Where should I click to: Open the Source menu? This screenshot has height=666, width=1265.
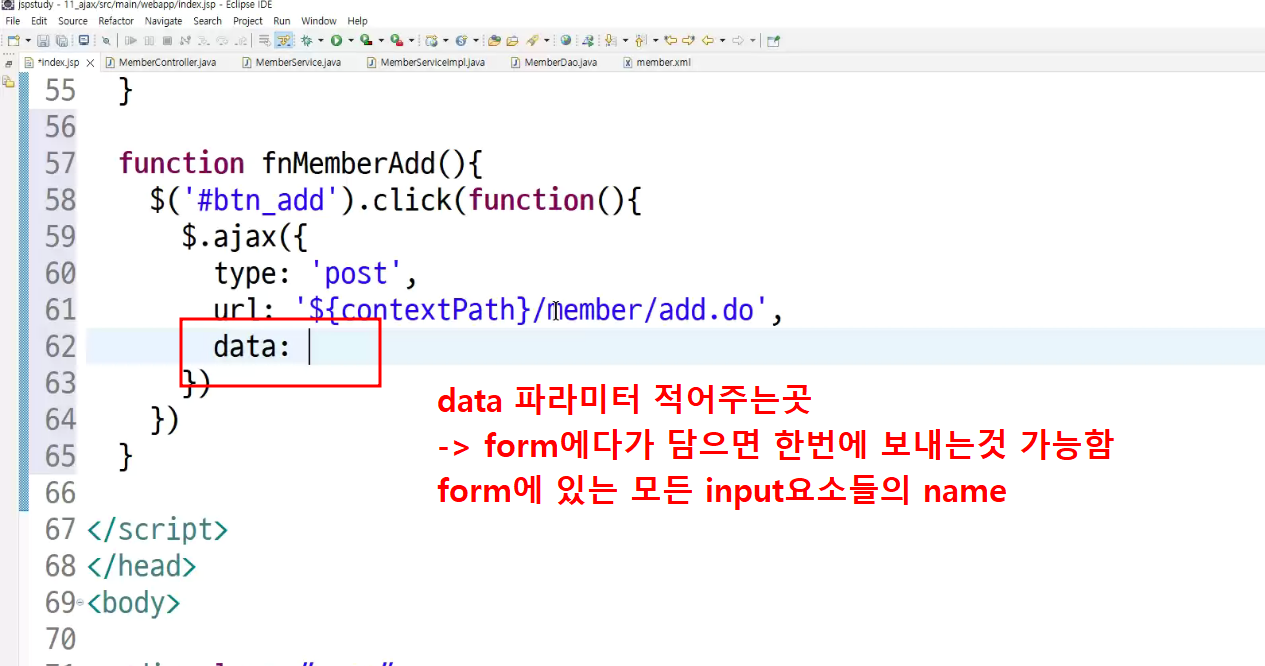pyautogui.click(x=73, y=21)
